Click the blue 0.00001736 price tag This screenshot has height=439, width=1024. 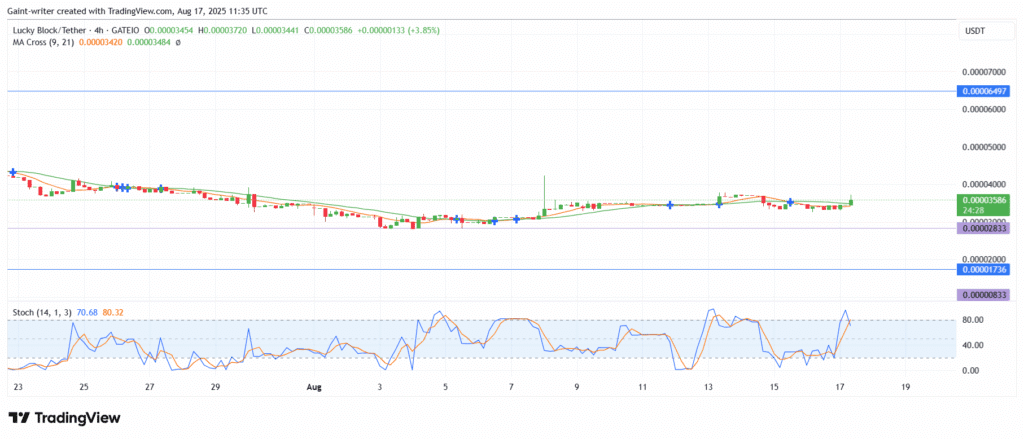(983, 269)
